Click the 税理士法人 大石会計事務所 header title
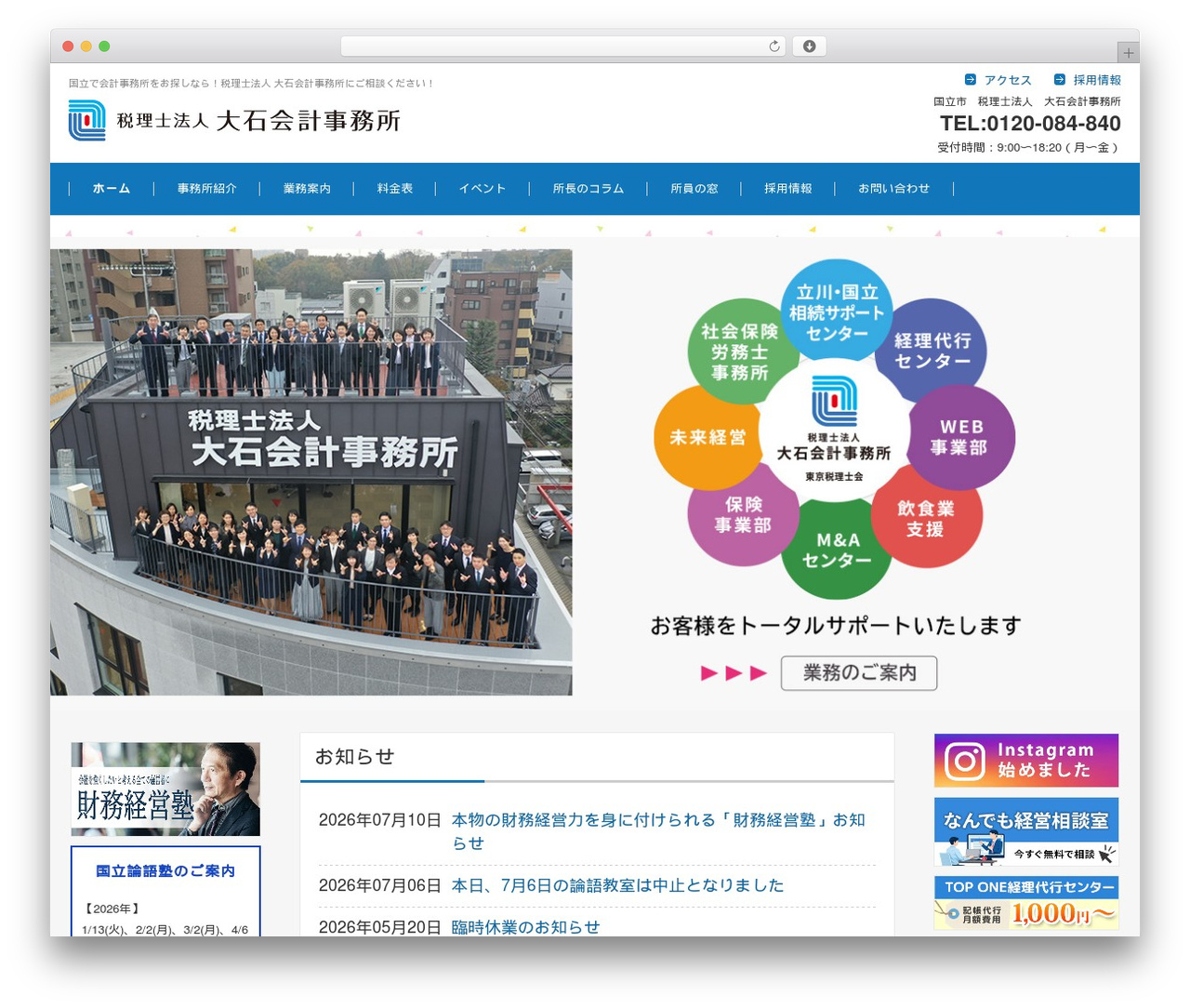 pyautogui.click(x=258, y=121)
